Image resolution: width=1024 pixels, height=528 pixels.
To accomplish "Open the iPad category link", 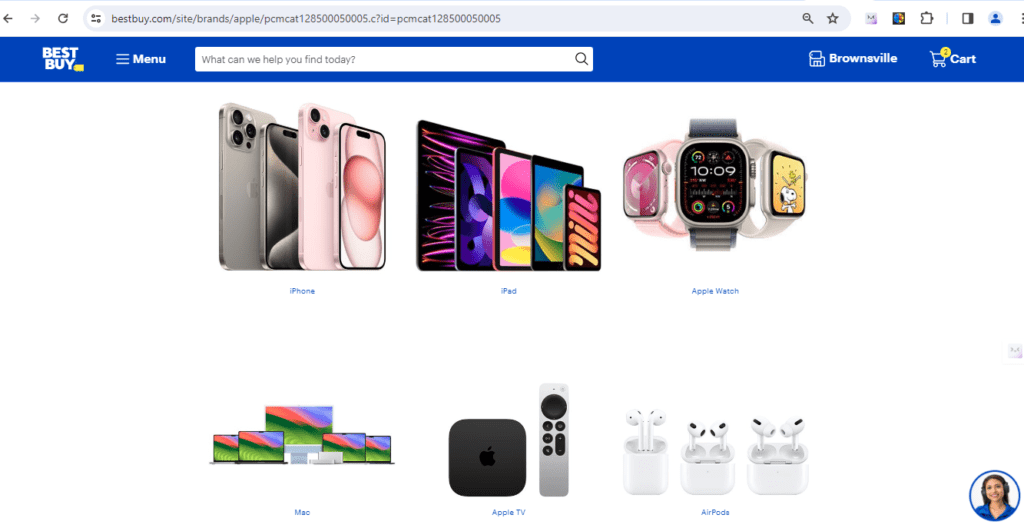I will (509, 291).
